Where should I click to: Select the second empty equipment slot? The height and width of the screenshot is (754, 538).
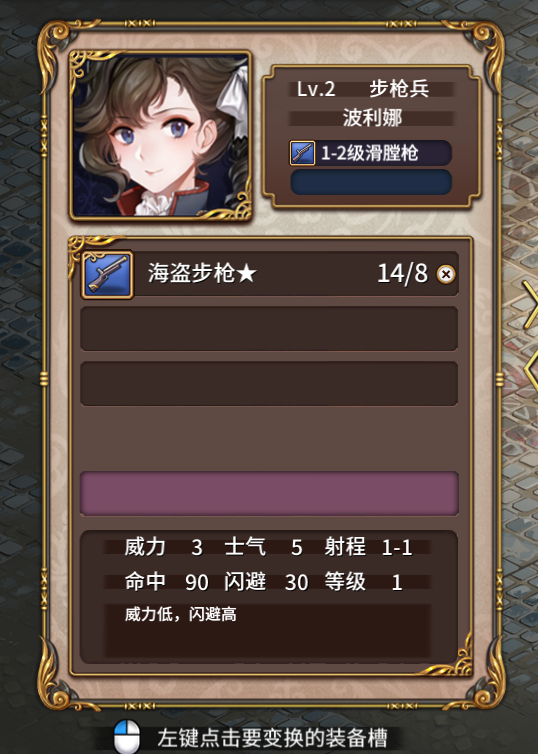pos(269,328)
